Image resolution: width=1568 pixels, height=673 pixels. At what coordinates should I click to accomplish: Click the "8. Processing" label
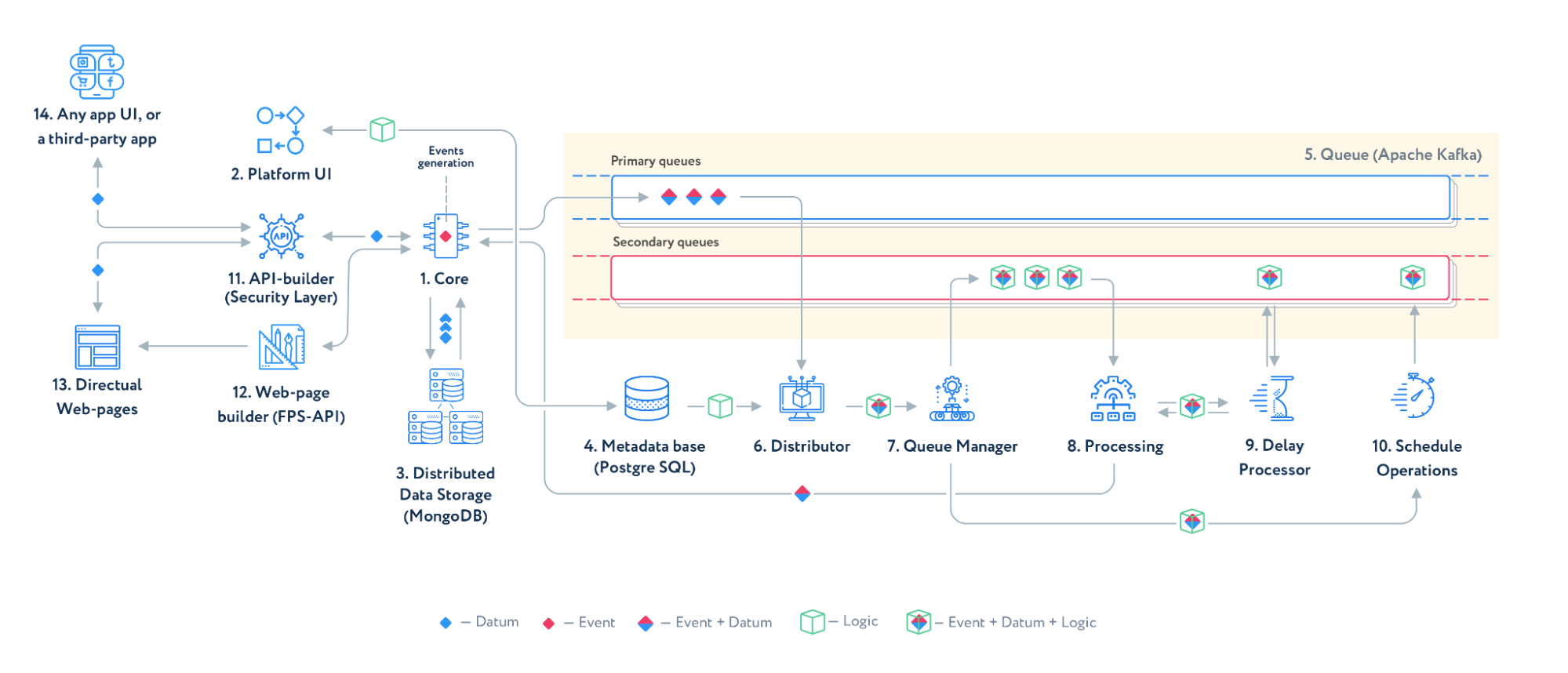coord(1115,446)
